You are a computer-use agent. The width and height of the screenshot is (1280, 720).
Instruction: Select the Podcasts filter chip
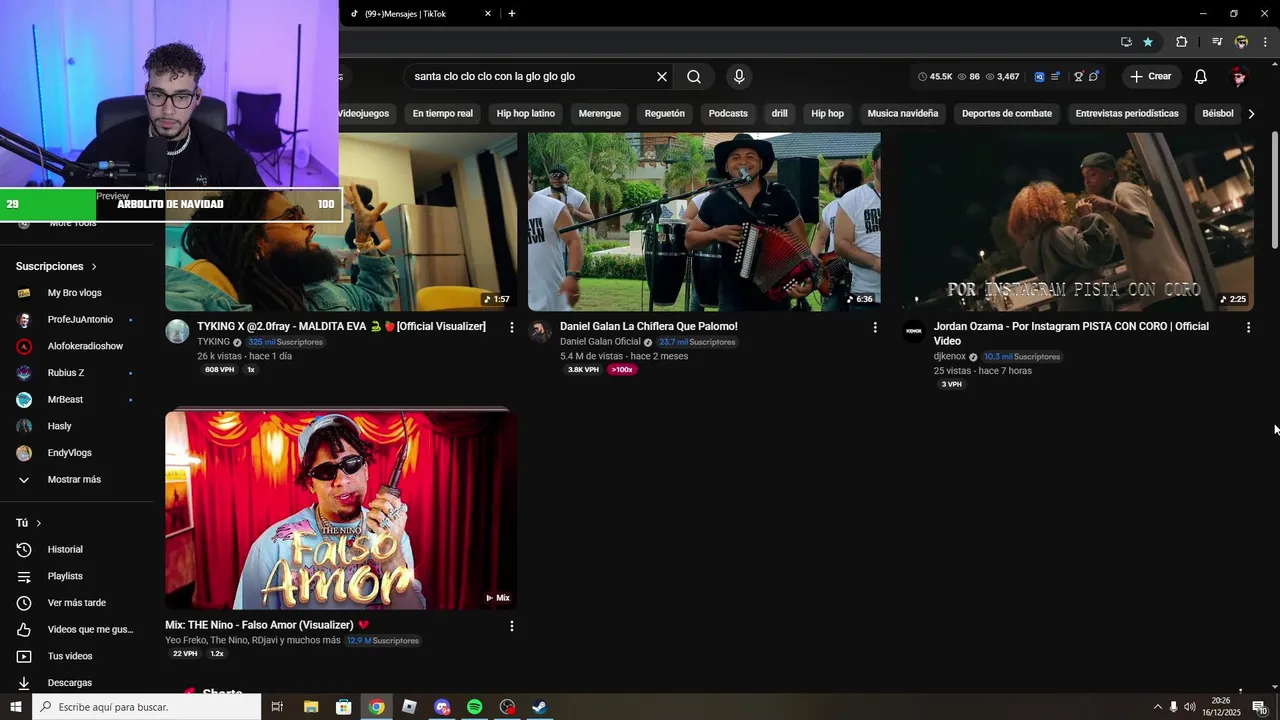tap(728, 114)
